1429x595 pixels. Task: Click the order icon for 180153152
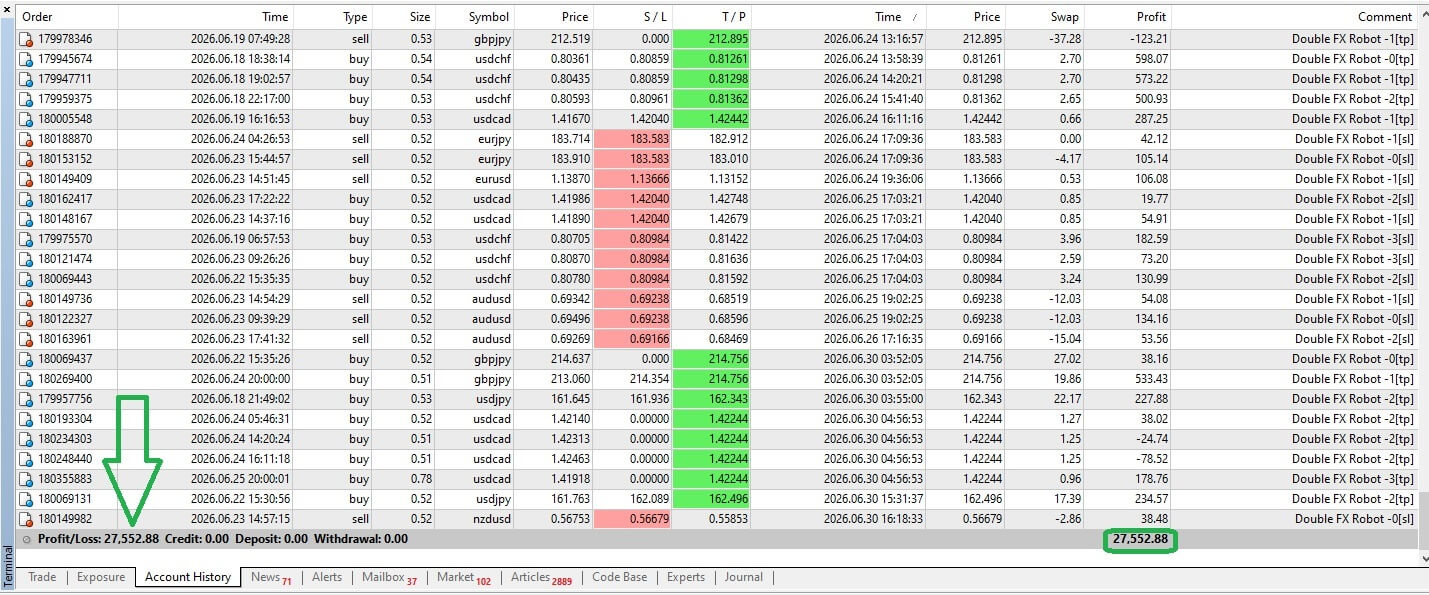pyautogui.click(x=26, y=159)
